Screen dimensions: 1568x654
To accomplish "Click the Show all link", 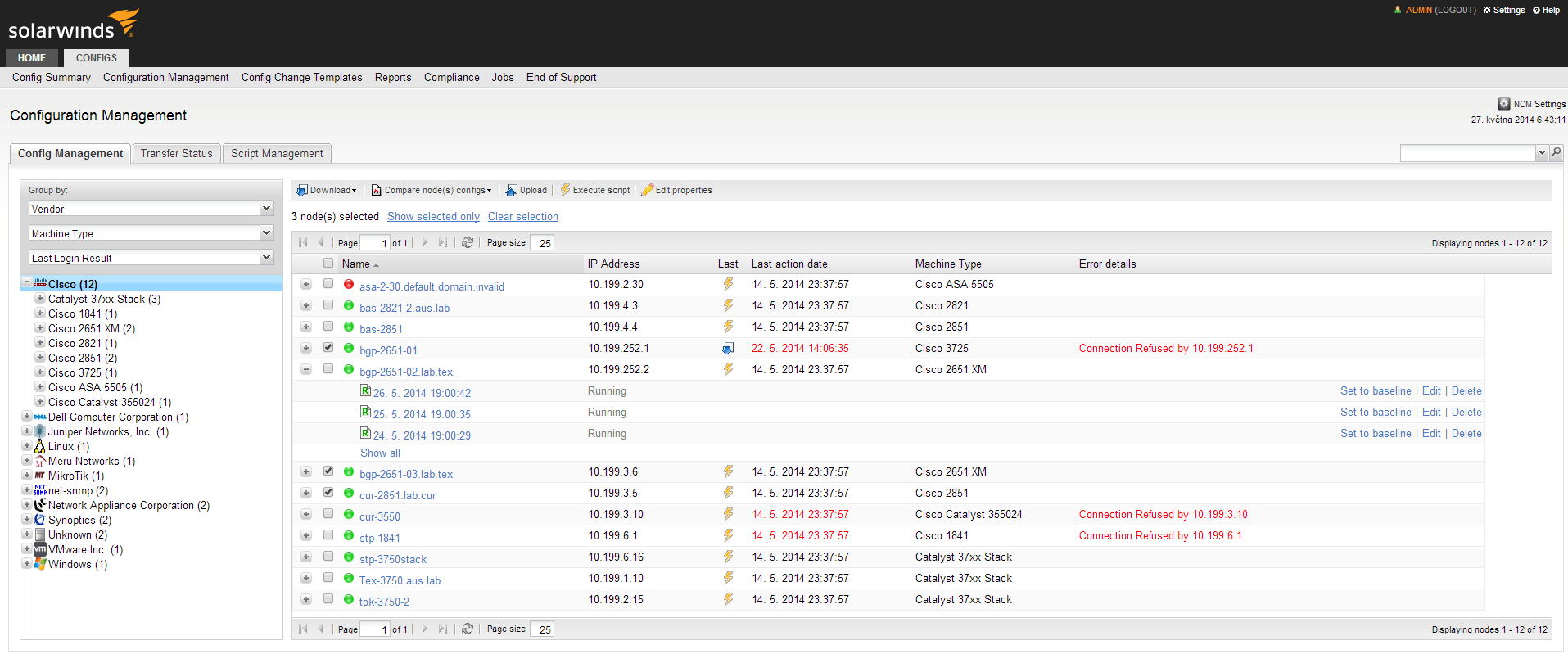I will (x=380, y=453).
